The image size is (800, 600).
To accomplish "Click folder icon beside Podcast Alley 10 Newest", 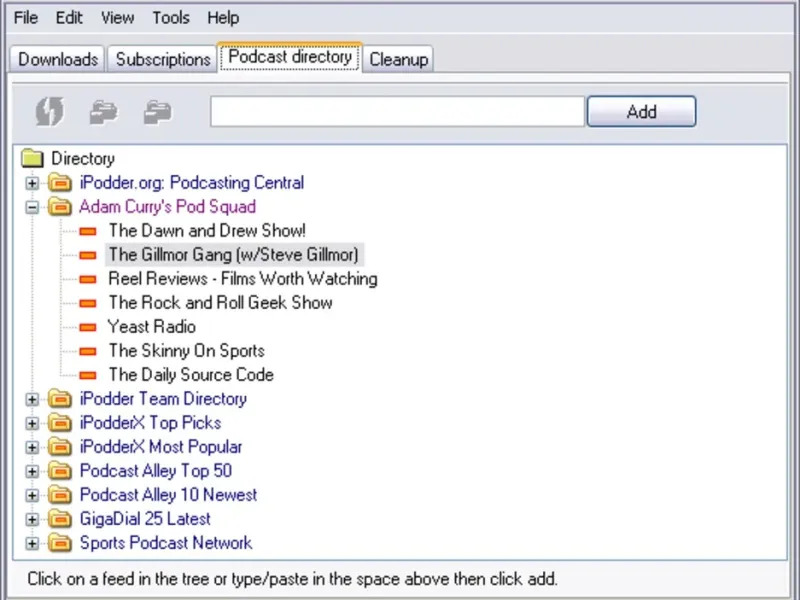I will coord(60,494).
